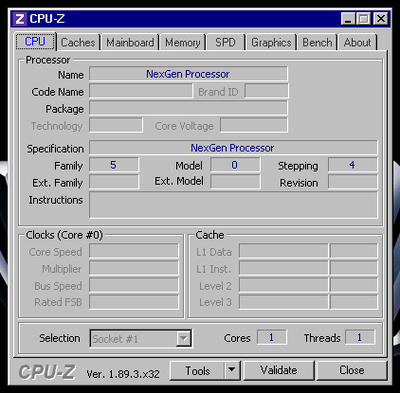
Task: Click the Ver. 1.89.3.x32 version text
Action: (123, 374)
